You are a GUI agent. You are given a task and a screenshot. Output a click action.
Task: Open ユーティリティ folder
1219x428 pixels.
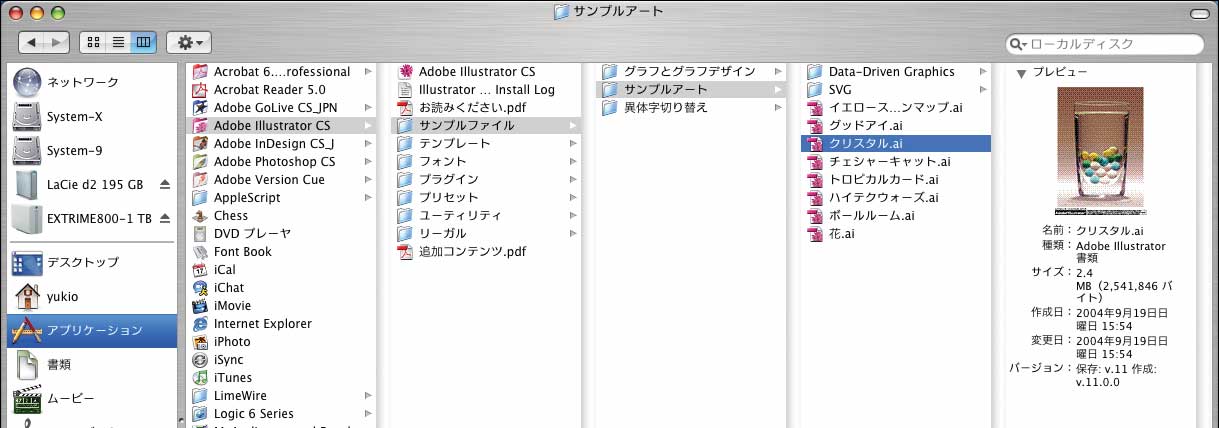pyautogui.click(x=486, y=216)
